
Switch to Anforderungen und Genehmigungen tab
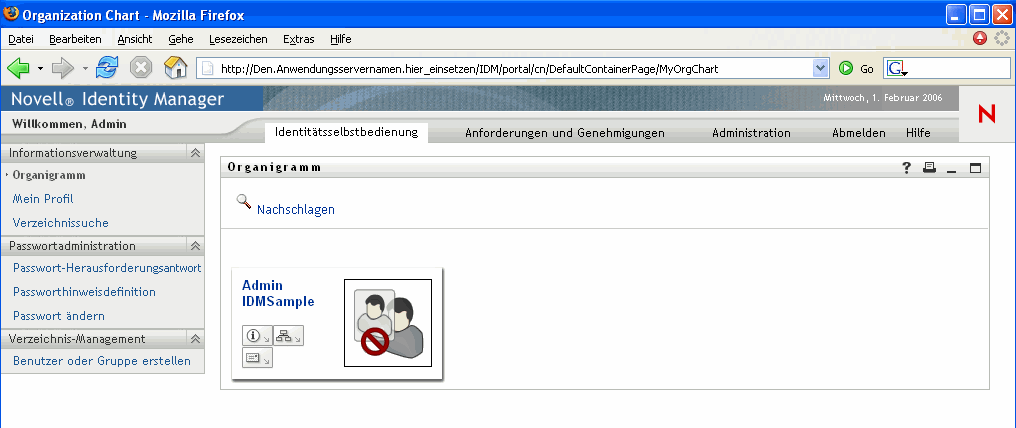click(565, 133)
